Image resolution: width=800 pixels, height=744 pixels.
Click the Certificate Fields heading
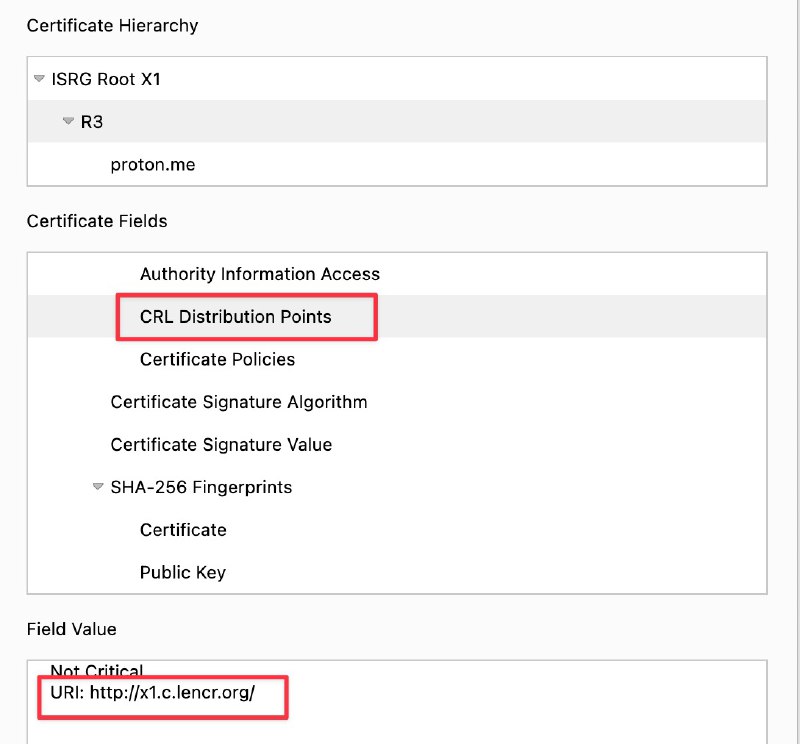(x=97, y=221)
